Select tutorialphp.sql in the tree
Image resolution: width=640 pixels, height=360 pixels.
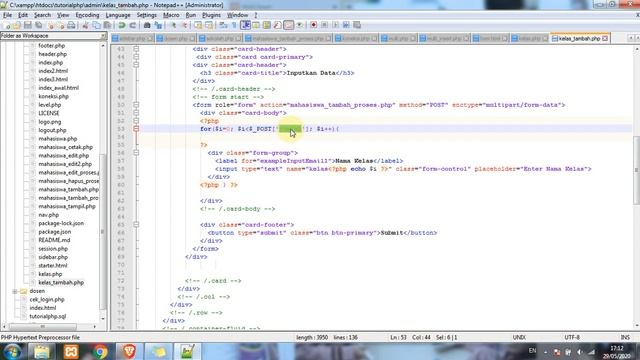[x=47, y=316]
